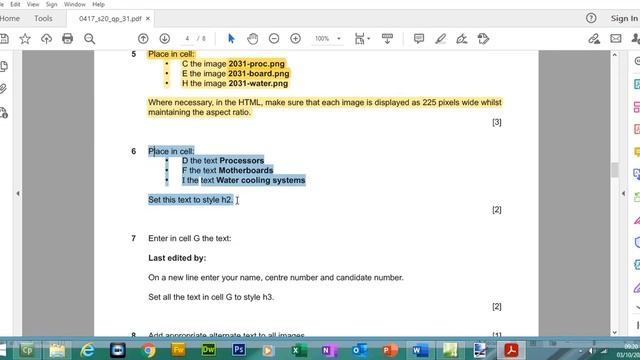Click the text 'Enter in cell G the text:'
640x360 pixels.
pos(190,238)
